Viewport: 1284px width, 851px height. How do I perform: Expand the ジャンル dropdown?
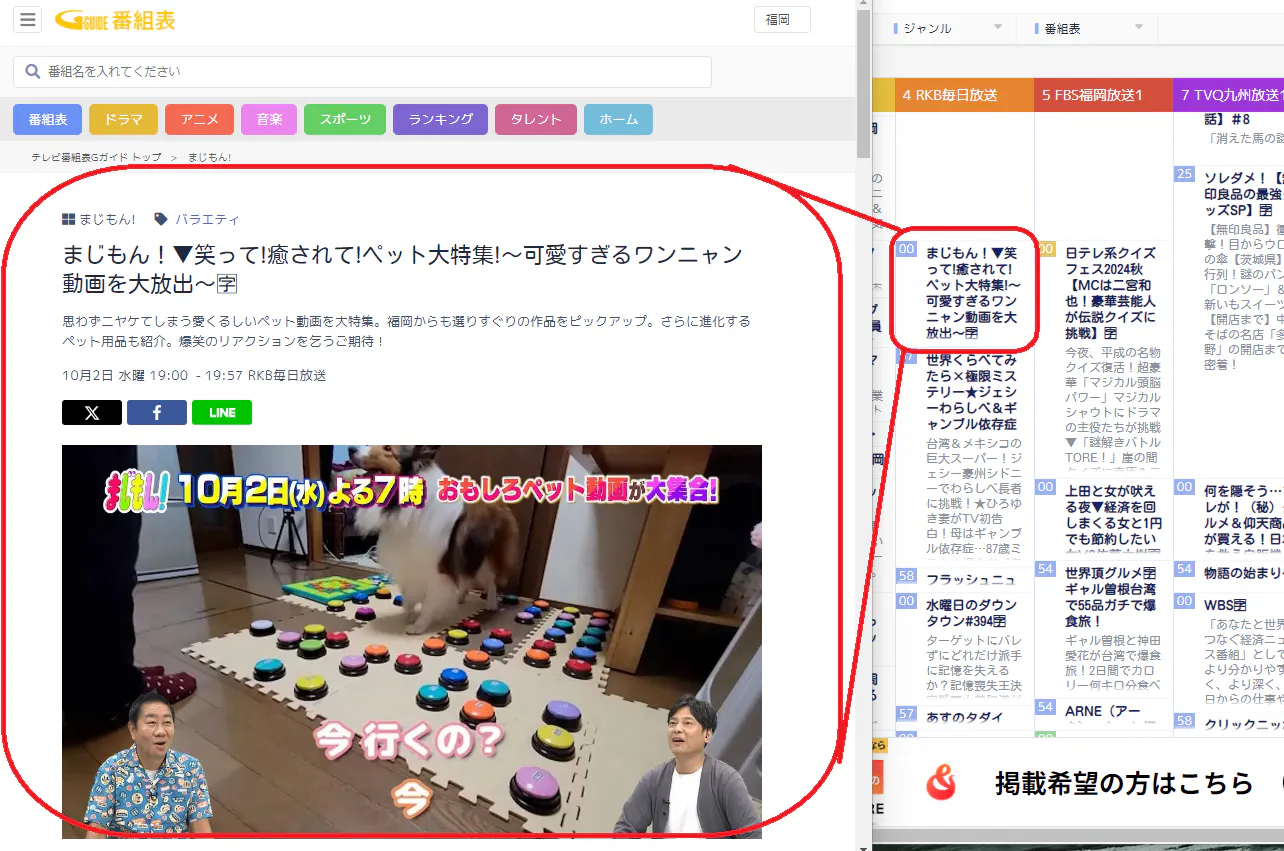tap(997, 28)
